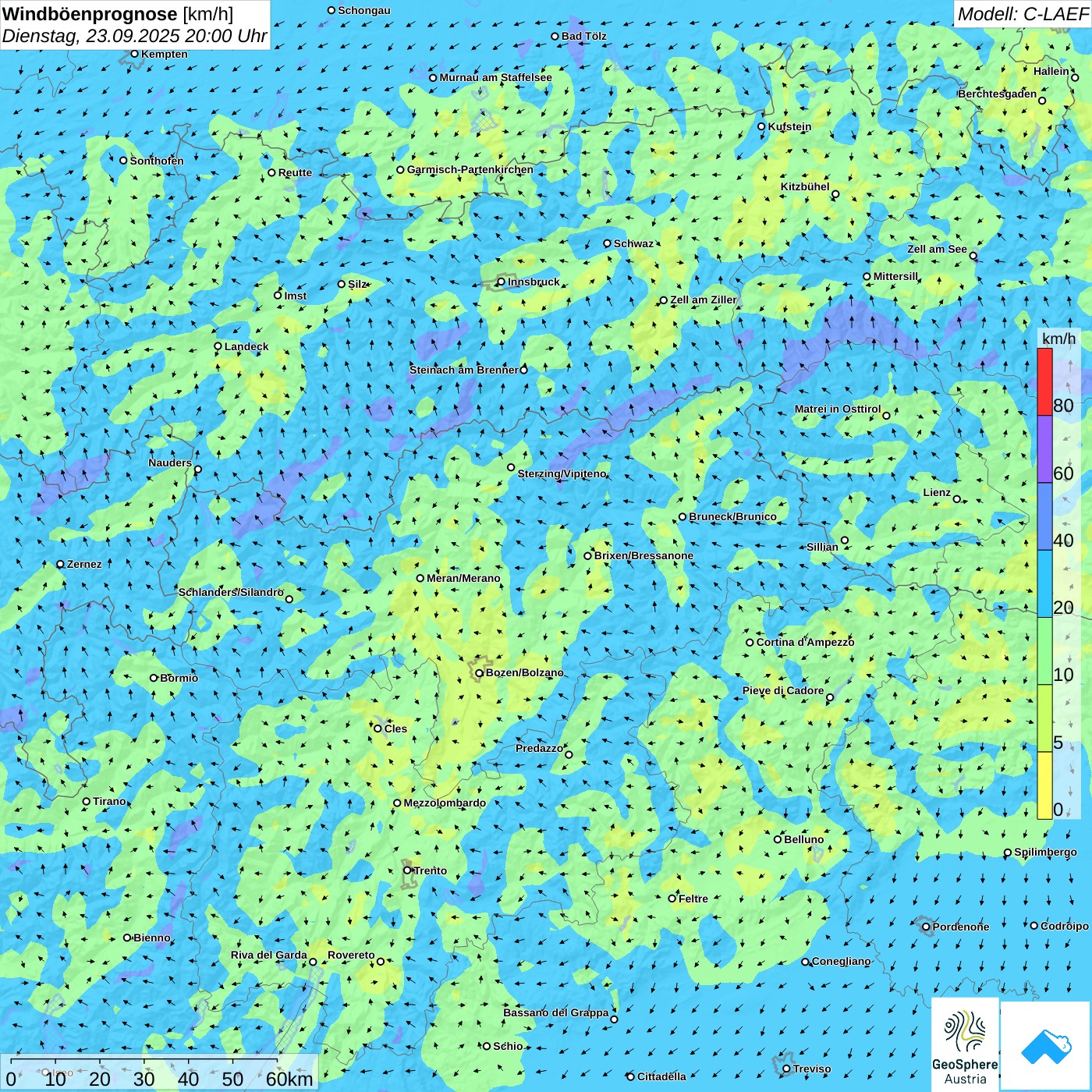Click the Murnau am Staffelsee label
This screenshot has width=1092, height=1092.
495,77
